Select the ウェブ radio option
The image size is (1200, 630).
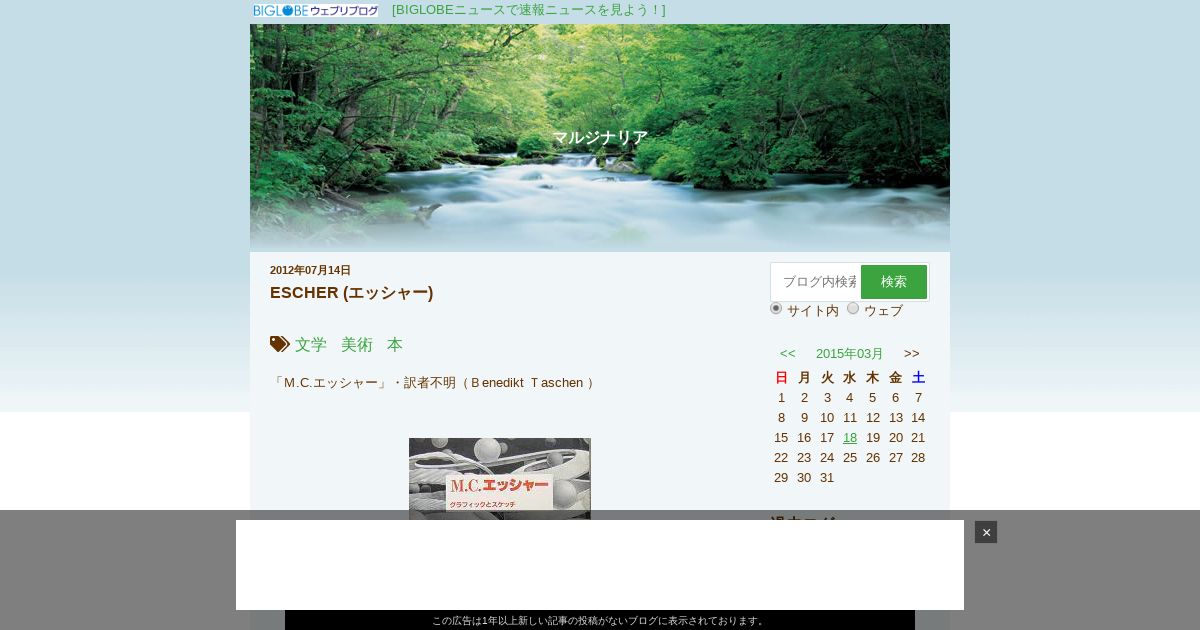coord(853,308)
